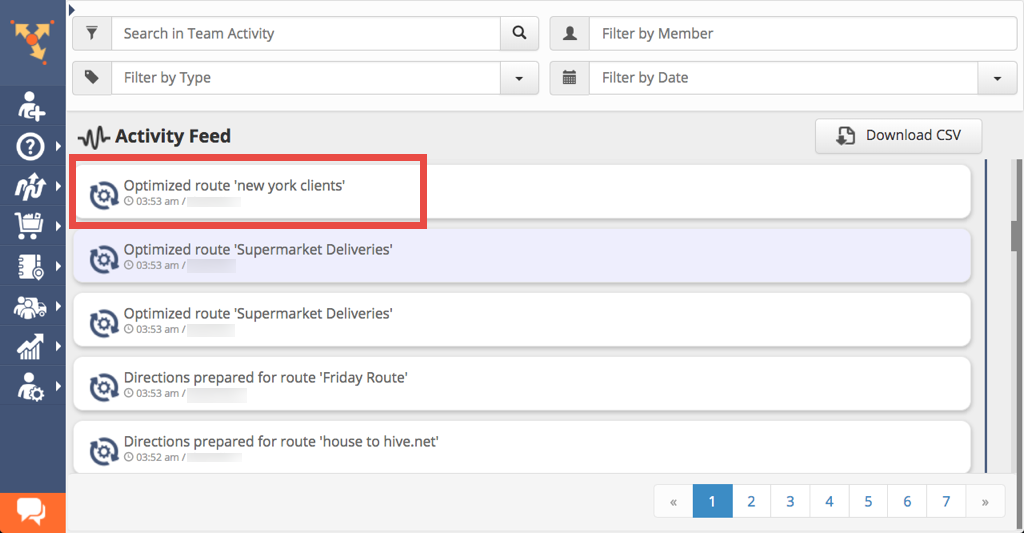This screenshot has height=533, width=1024.
Task: Expand the sidebar collapse triangle at top
Action: (72, 10)
